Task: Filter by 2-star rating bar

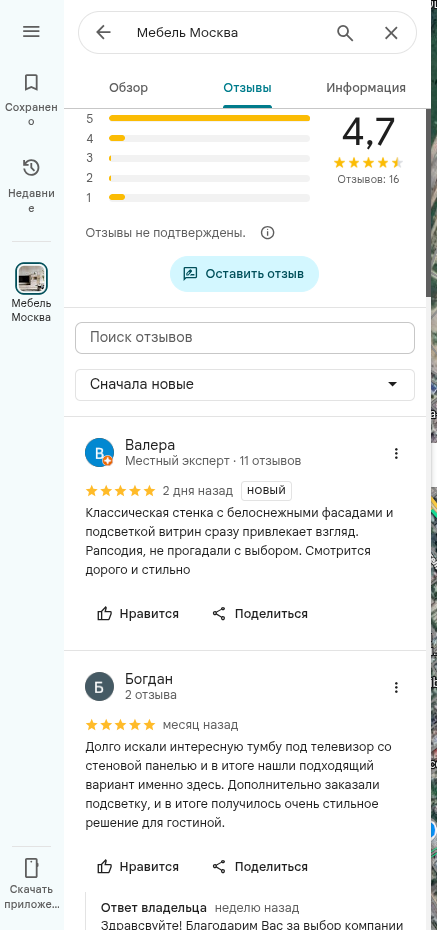Action: click(209, 178)
